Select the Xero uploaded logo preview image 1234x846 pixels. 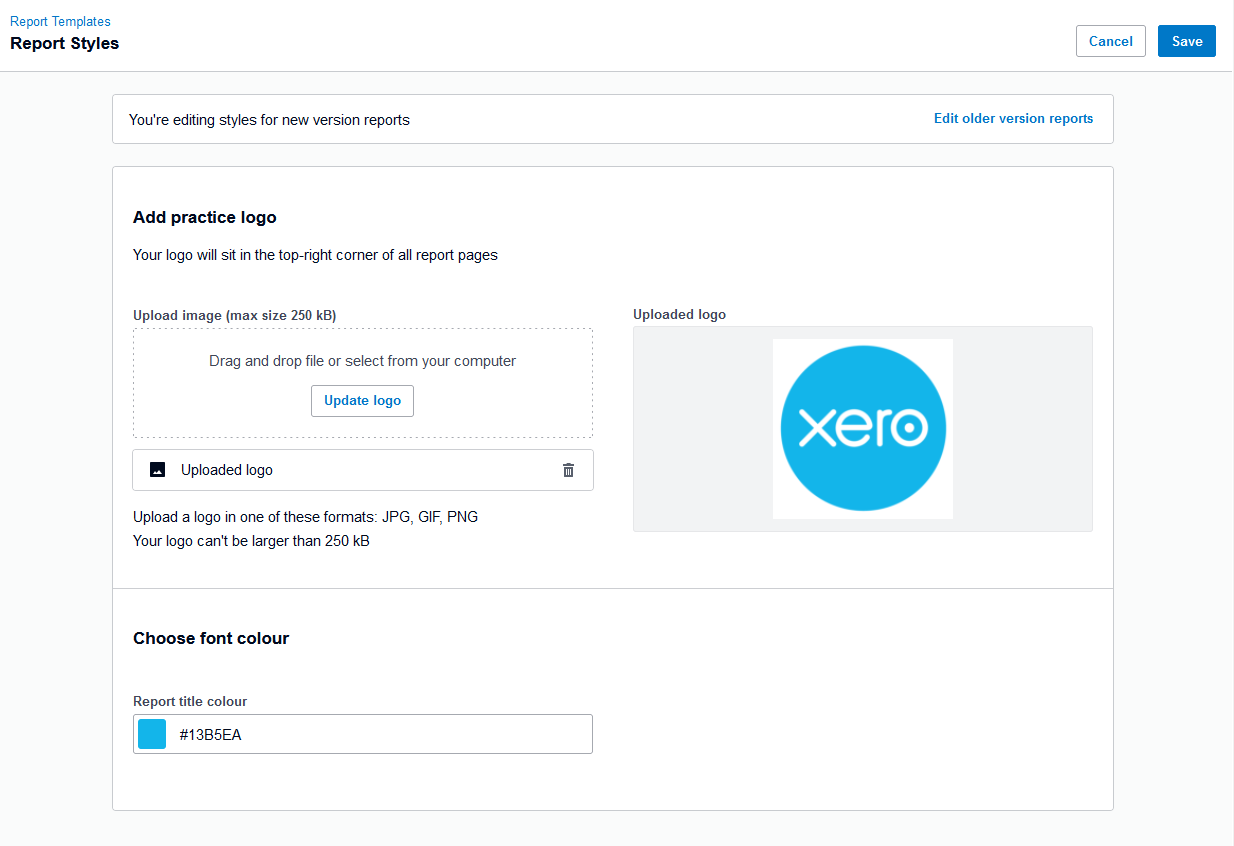click(x=863, y=429)
